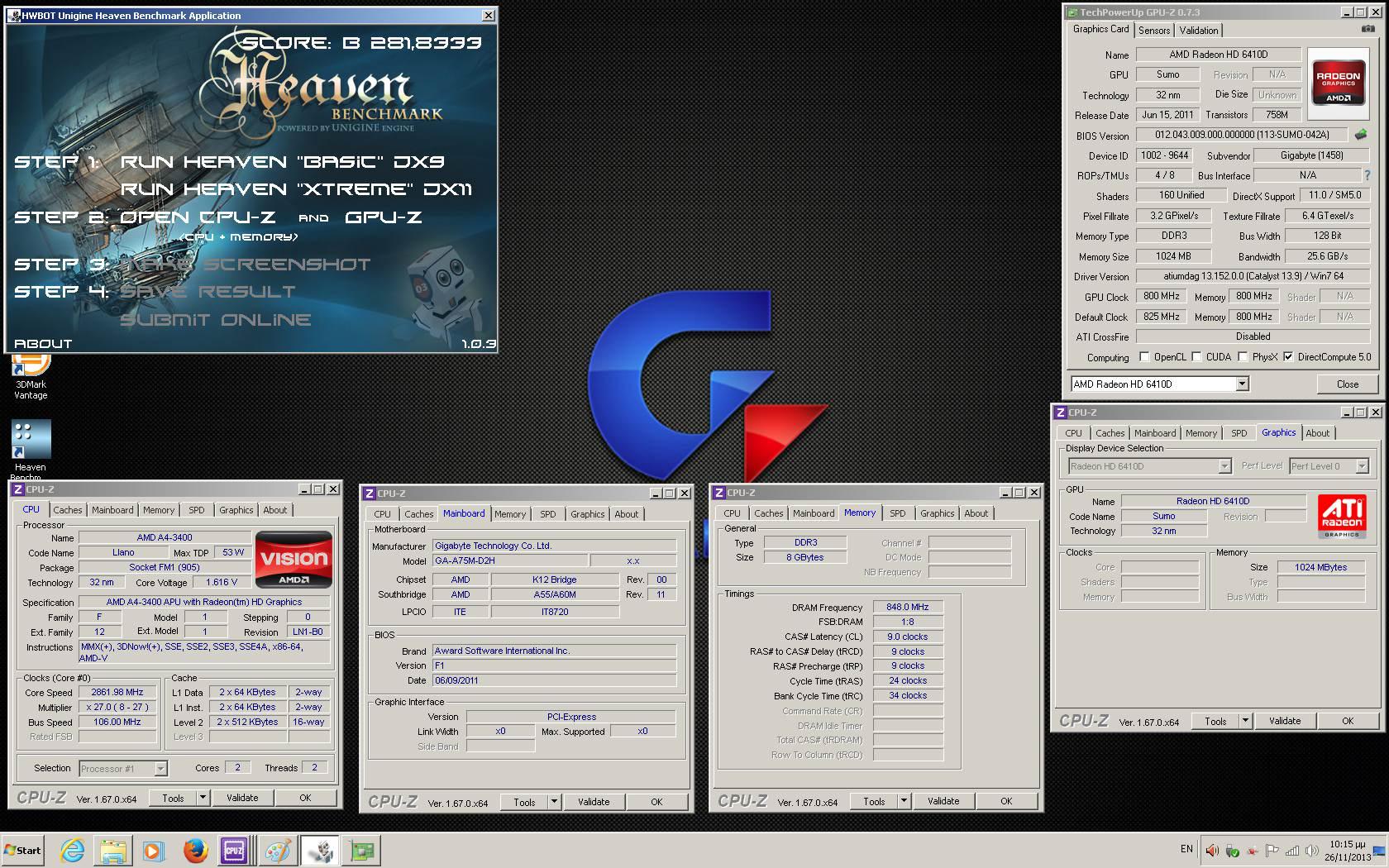Open the 3DMark Vantage desktop shortcut
The height and width of the screenshot is (868, 1389).
click(x=31, y=376)
